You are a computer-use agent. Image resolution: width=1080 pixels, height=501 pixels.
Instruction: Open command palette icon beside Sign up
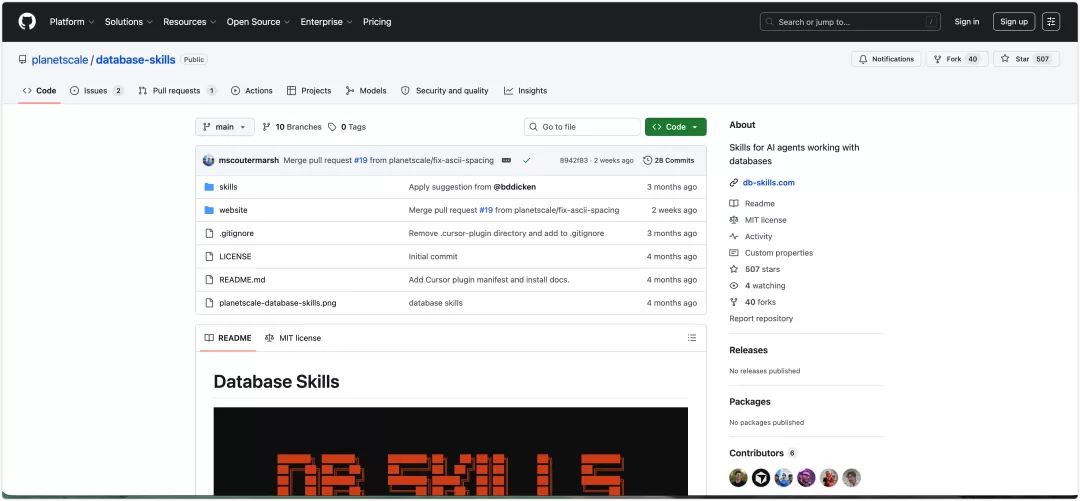(x=1050, y=22)
